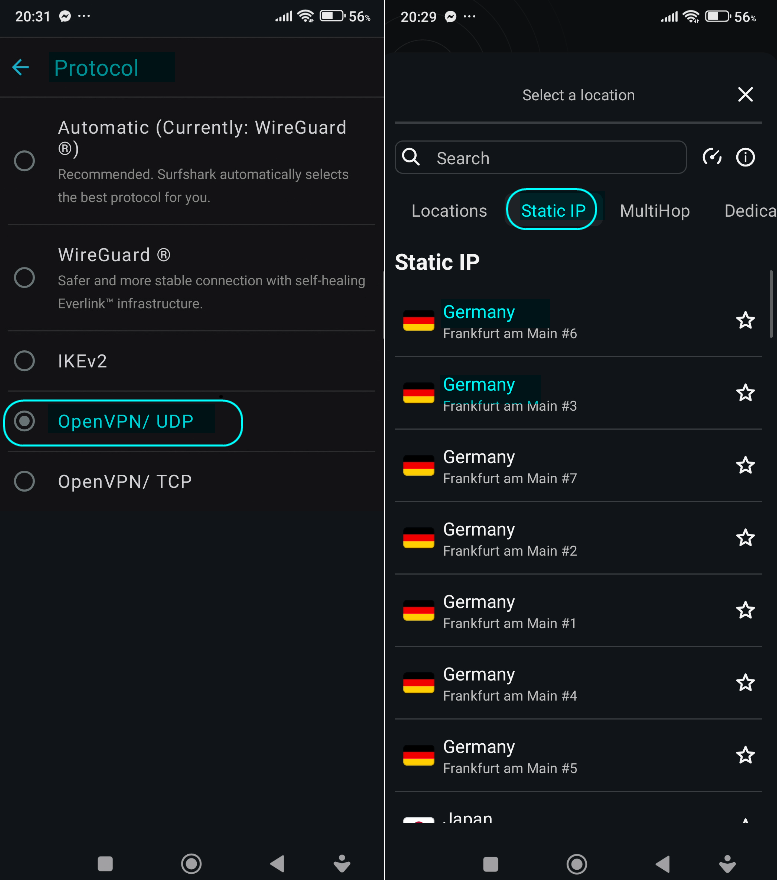This screenshot has width=777, height=880.
Task: Close the Select a location panel
Action: click(x=745, y=94)
